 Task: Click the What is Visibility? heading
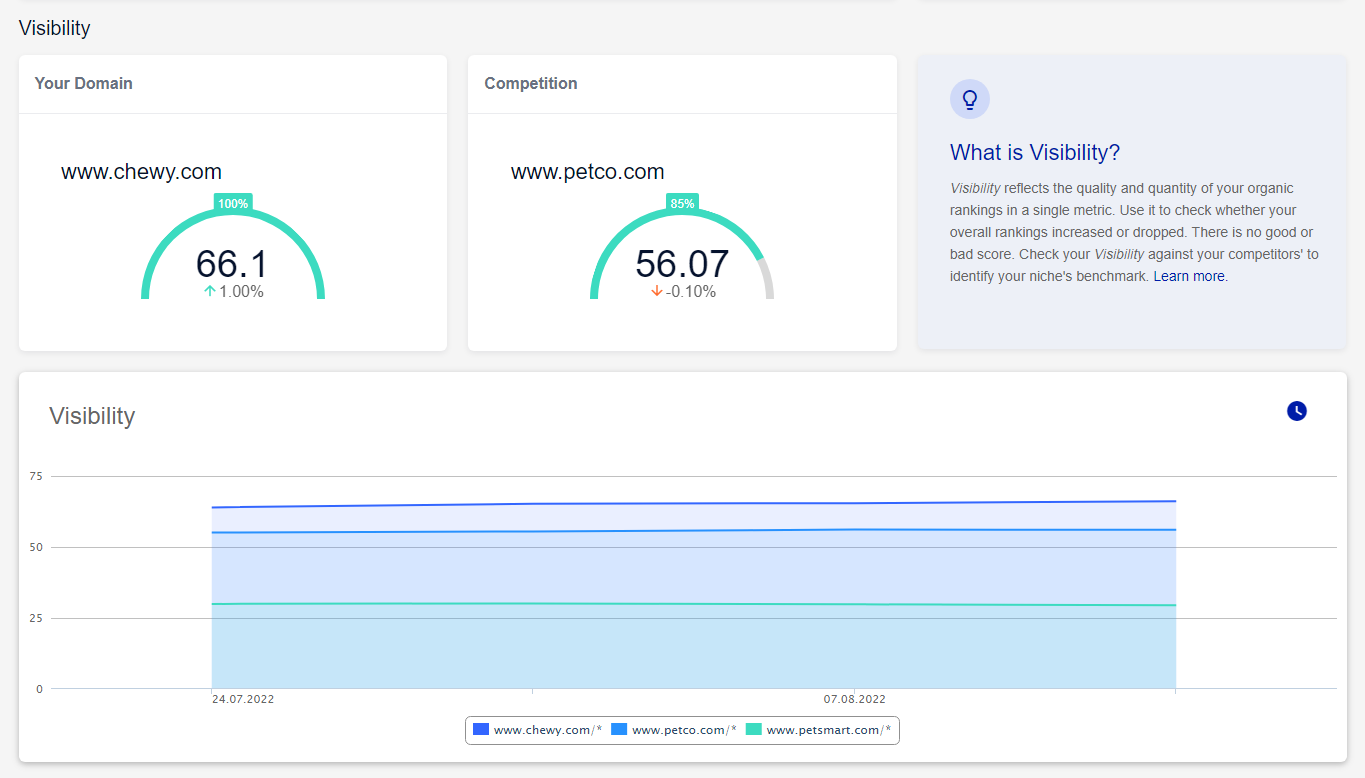coord(1035,153)
